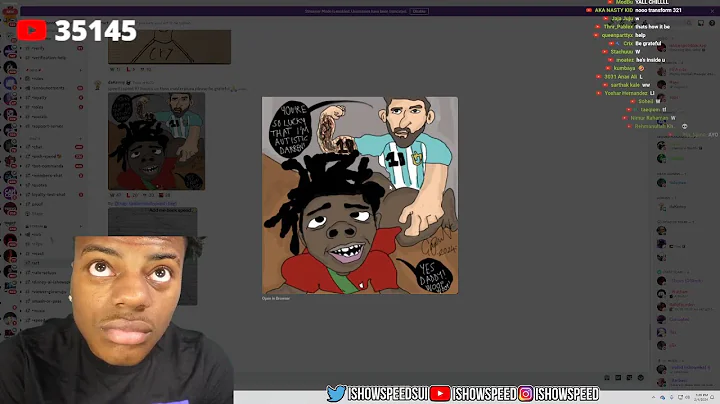
Task: Open the gift icon in chat bar
Action: (607, 377)
